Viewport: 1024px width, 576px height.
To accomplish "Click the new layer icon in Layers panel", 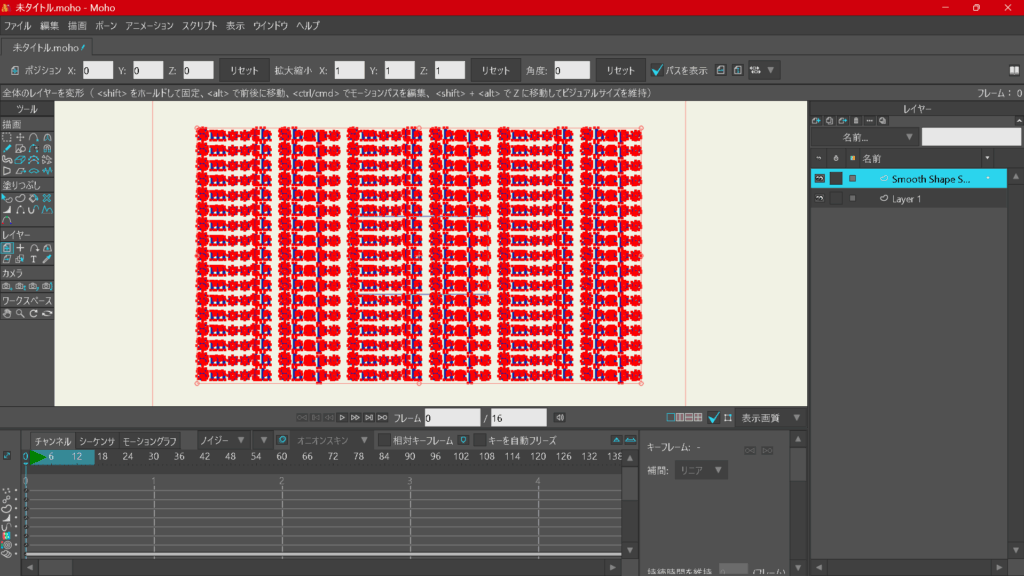I will click(816, 120).
